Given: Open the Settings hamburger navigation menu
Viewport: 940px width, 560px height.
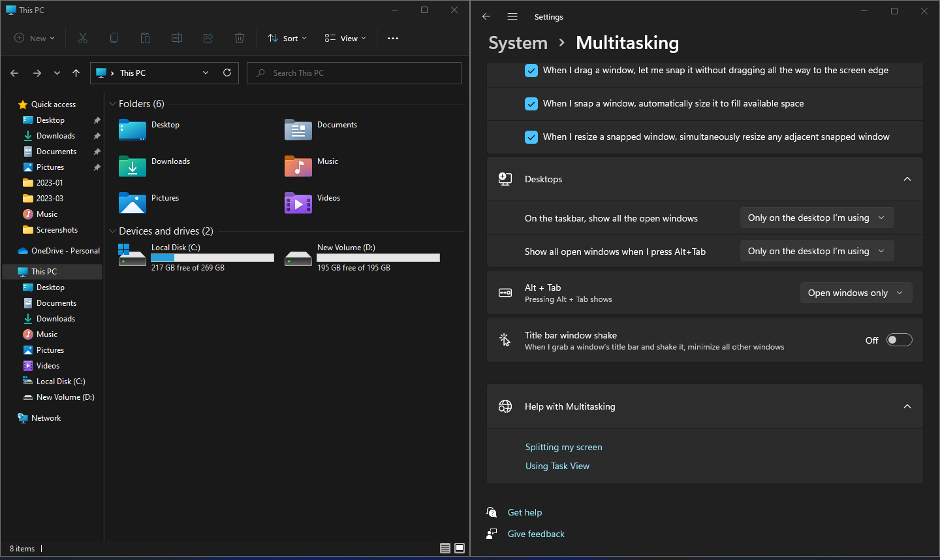Looking at the screenshot, I should click(x=512, y=17).
